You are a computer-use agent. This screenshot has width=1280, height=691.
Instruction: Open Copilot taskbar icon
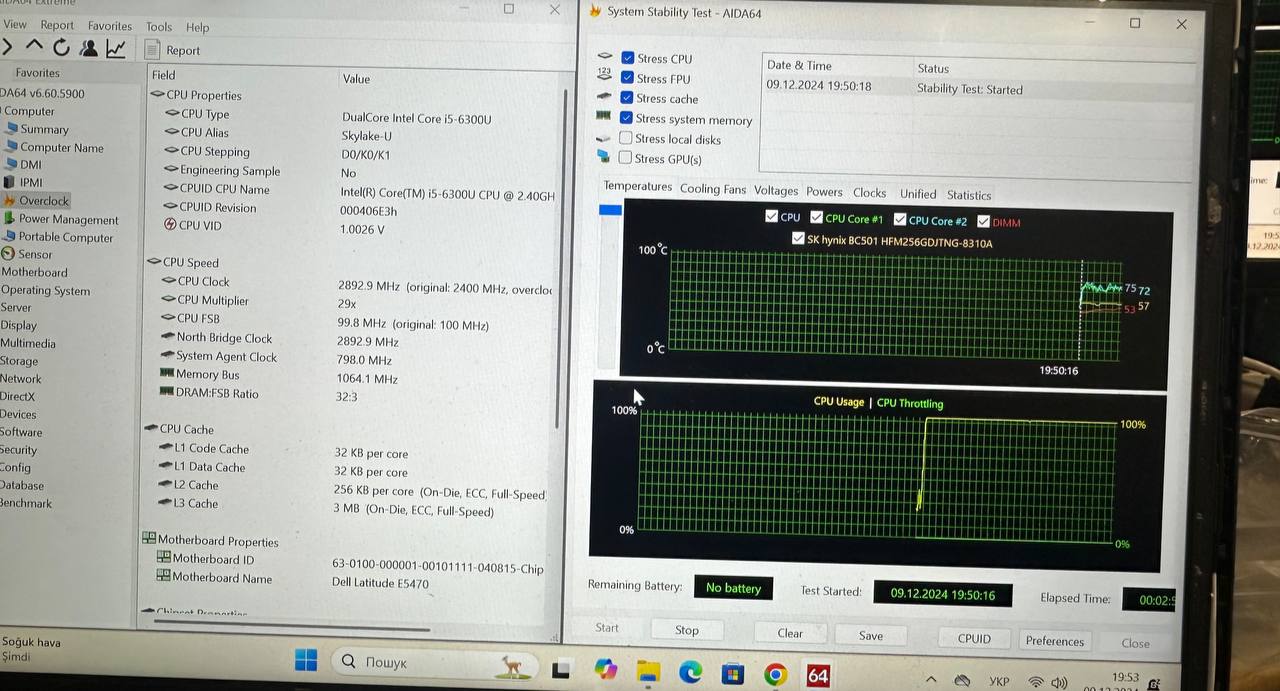point(606,669)
